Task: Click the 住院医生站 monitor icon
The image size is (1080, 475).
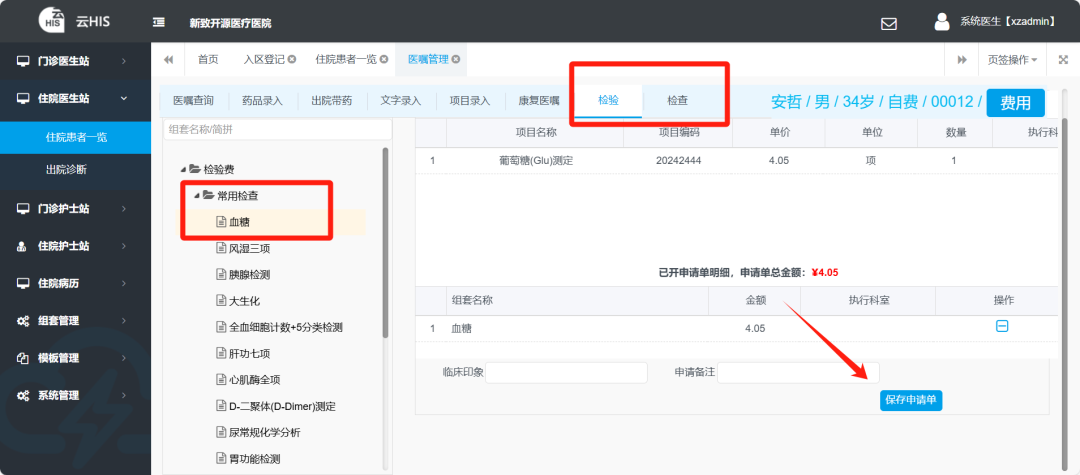Action: [x=23, y=98]
